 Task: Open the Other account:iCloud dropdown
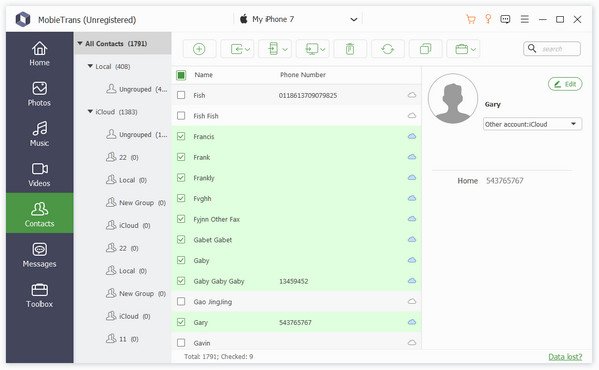pyautogui.click(x=533, y=124)
